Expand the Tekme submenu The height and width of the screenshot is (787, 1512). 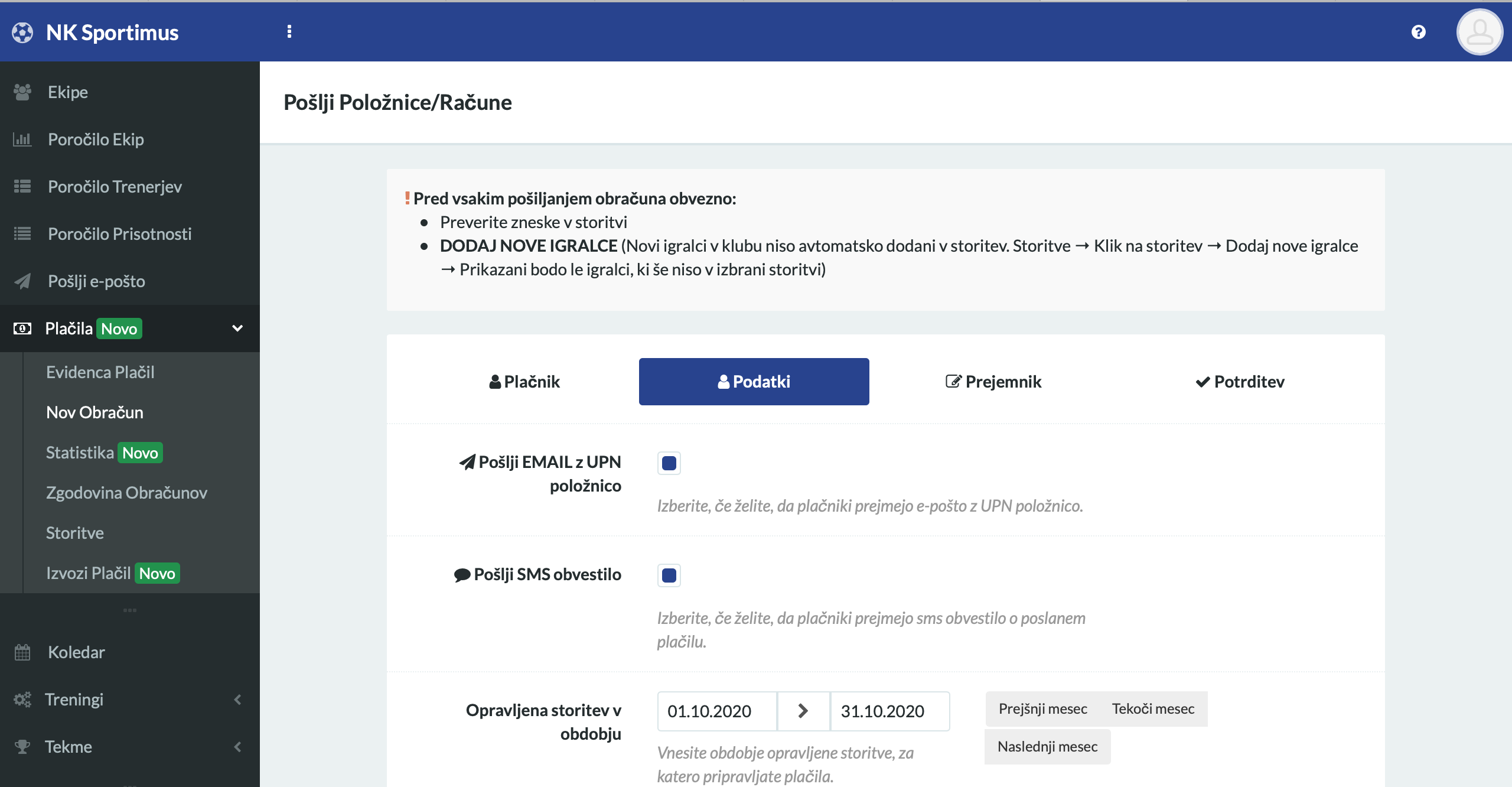point(237,747)
